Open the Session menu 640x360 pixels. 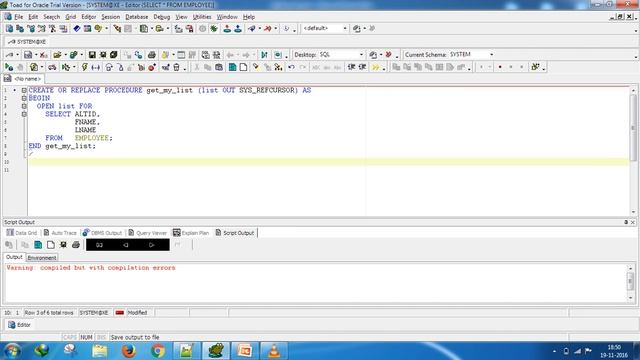coord(111,17)
